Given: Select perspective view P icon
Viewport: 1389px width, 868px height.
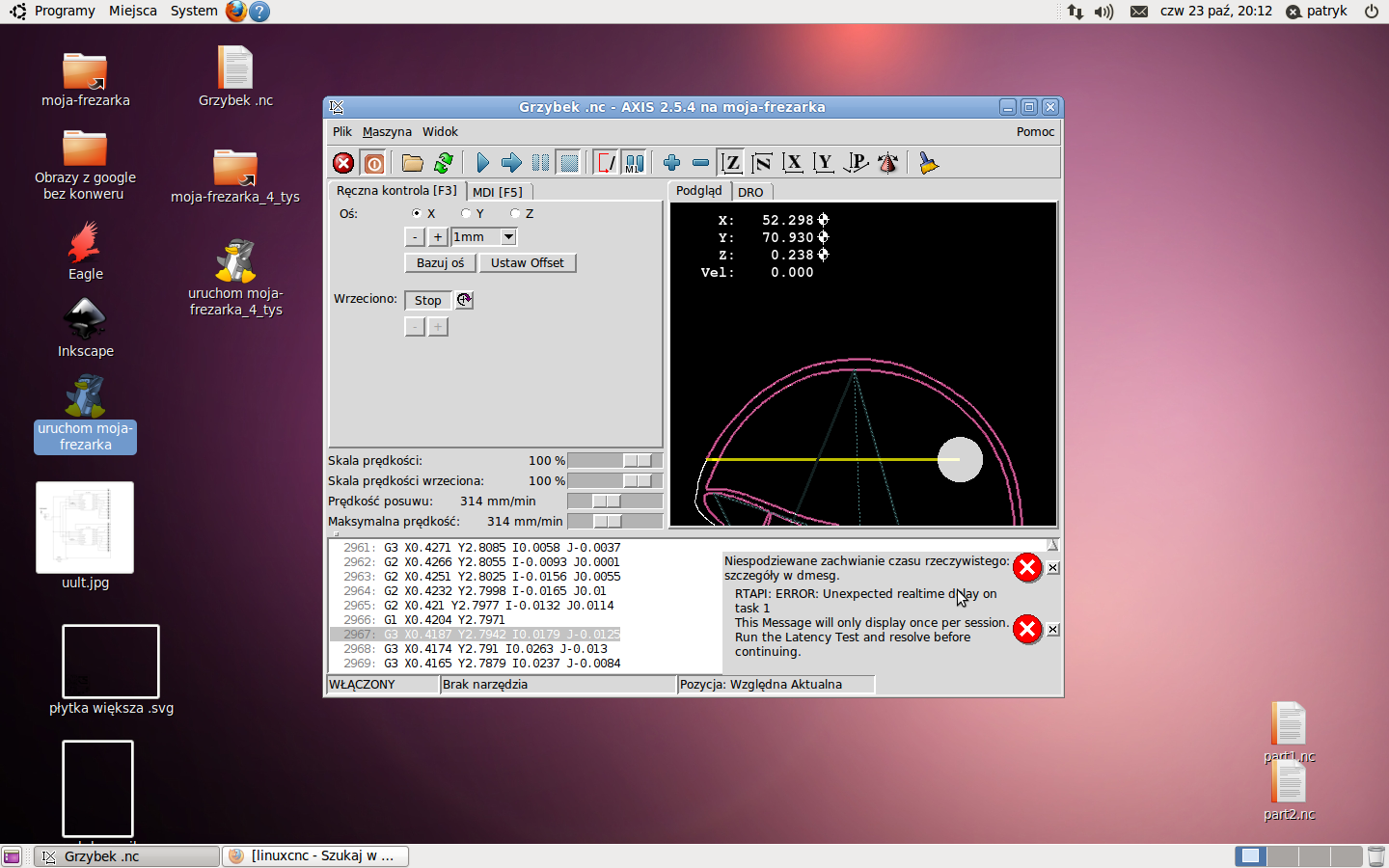Looking at the screenshot, I should [856, 163].
